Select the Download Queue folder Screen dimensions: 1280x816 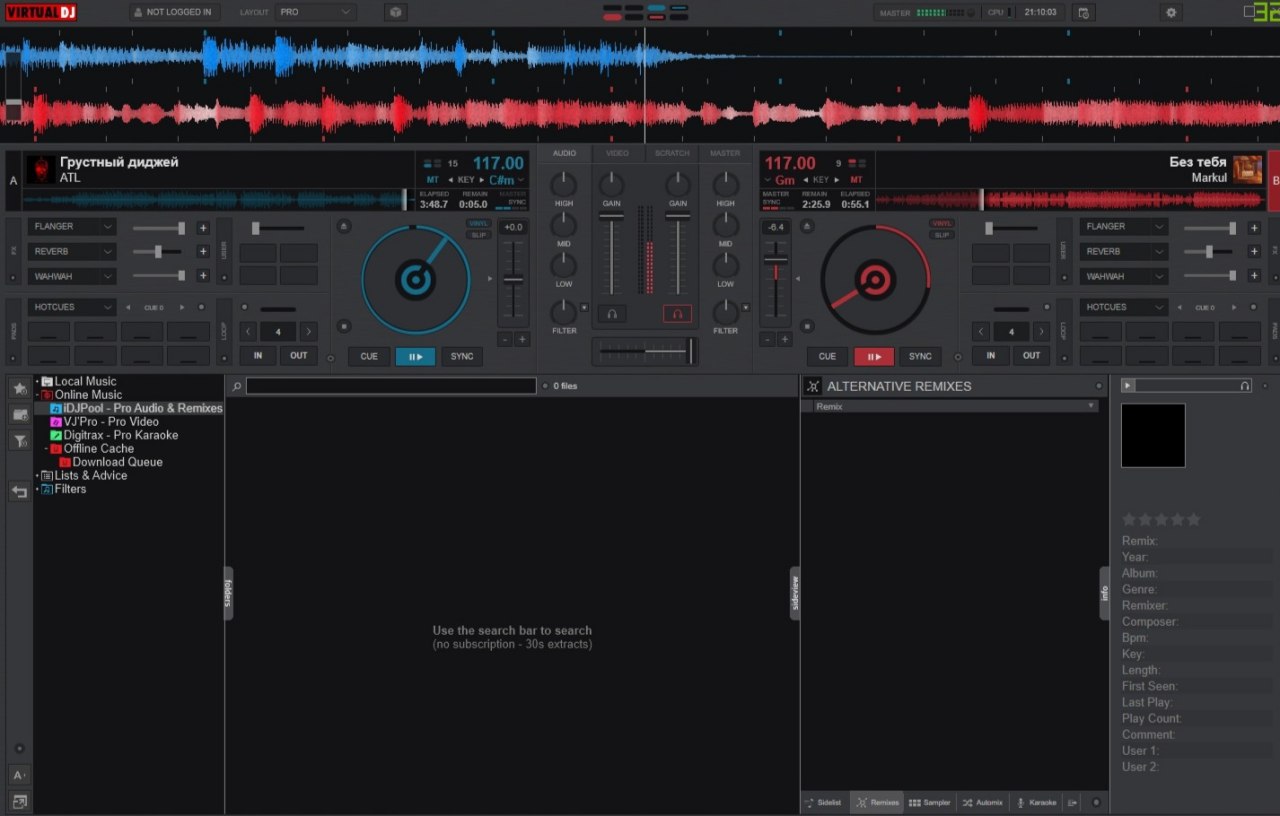(111, 462)
